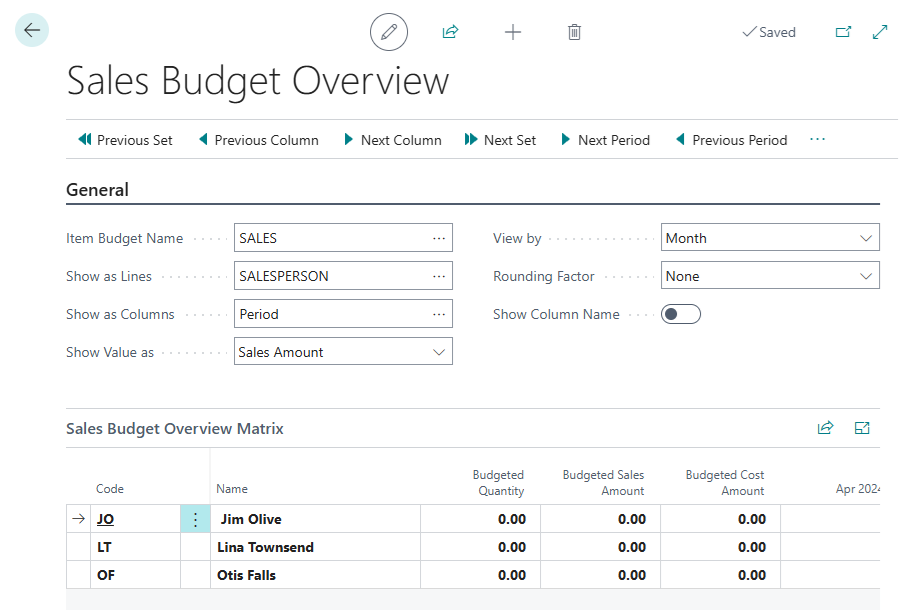Open page in new window icon
The image size is (909, 610).
coord(843,32)
